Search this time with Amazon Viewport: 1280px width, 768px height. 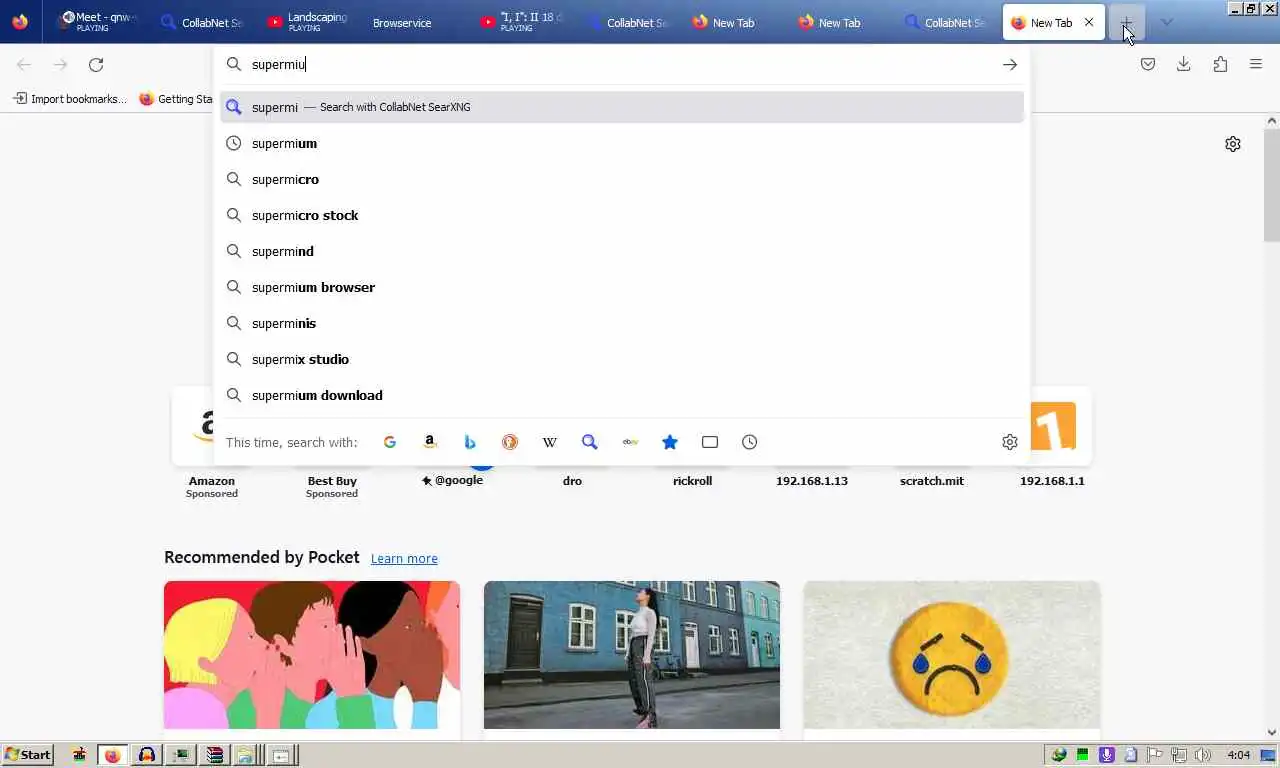click(430, 442)
